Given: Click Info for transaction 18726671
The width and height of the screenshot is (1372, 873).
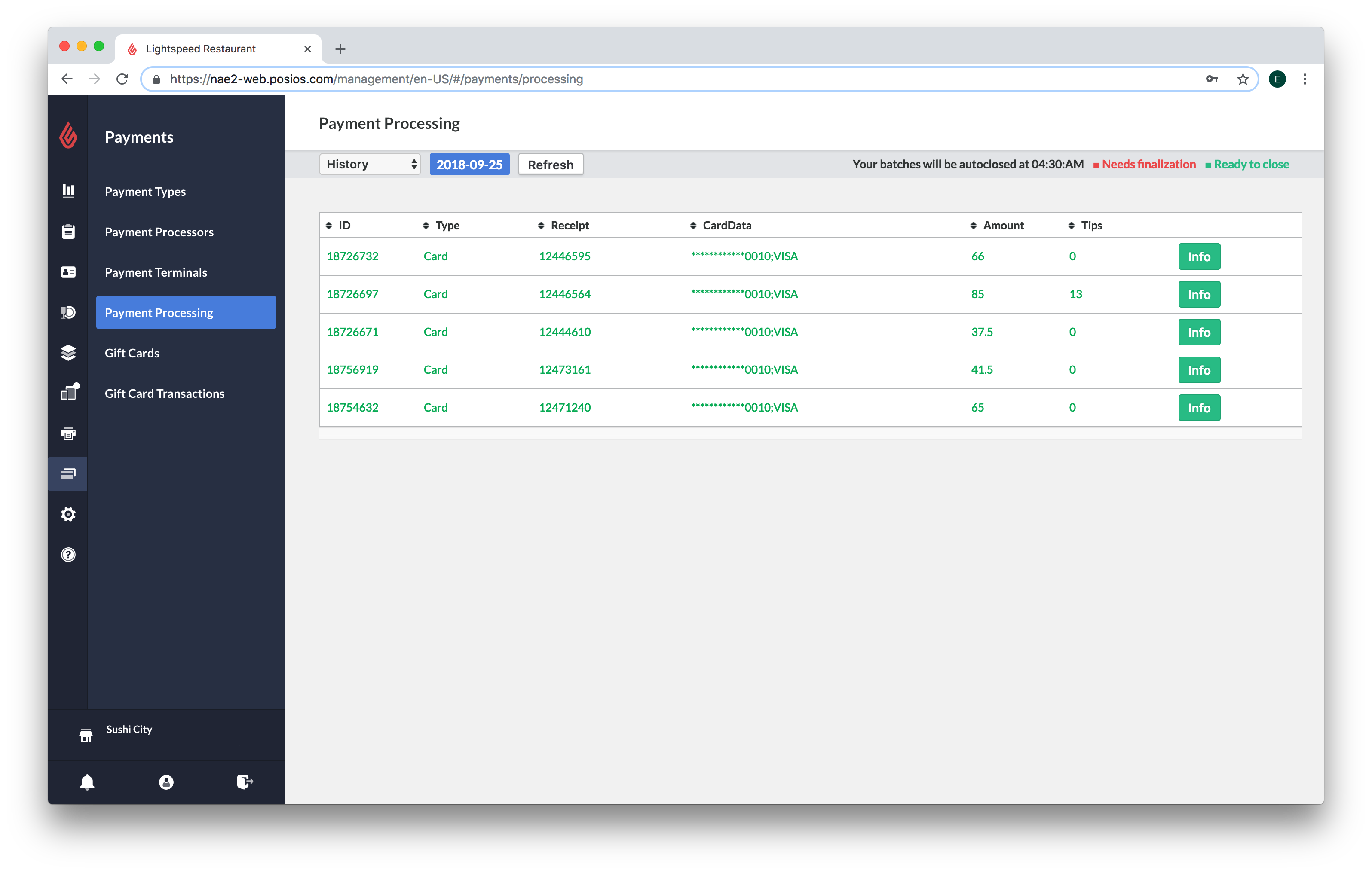Looking at the screenshot, I should point(1199,332).
